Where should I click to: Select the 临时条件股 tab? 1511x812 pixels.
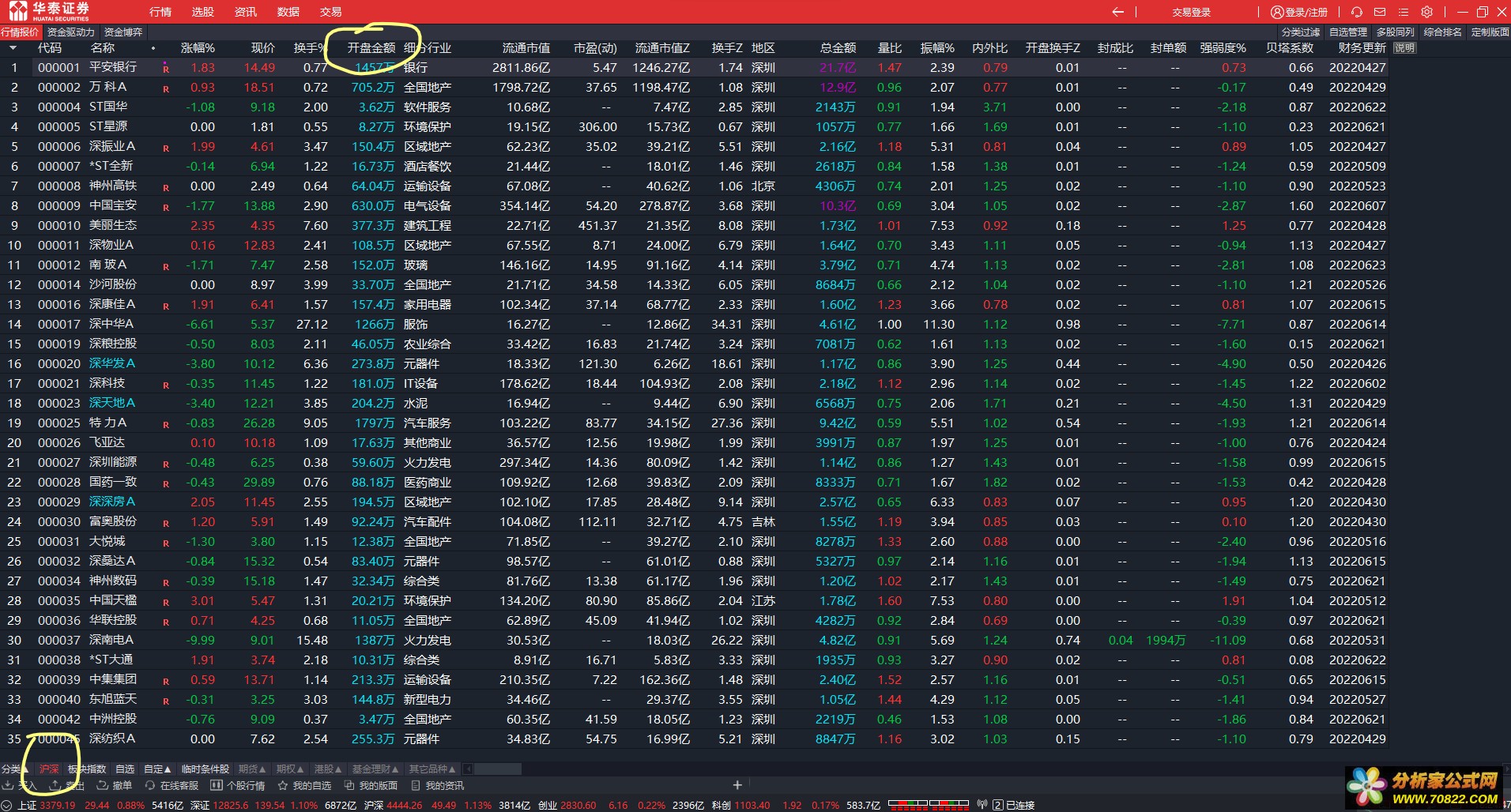point(205,769)
